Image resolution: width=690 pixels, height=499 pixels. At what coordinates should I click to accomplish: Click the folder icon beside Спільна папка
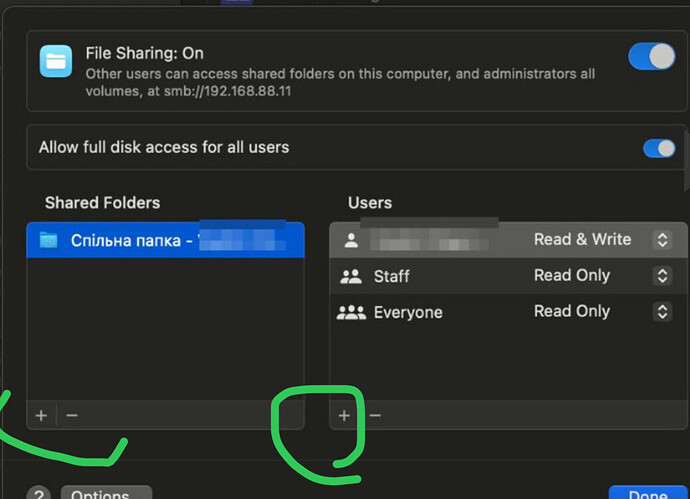click(49, 241)
